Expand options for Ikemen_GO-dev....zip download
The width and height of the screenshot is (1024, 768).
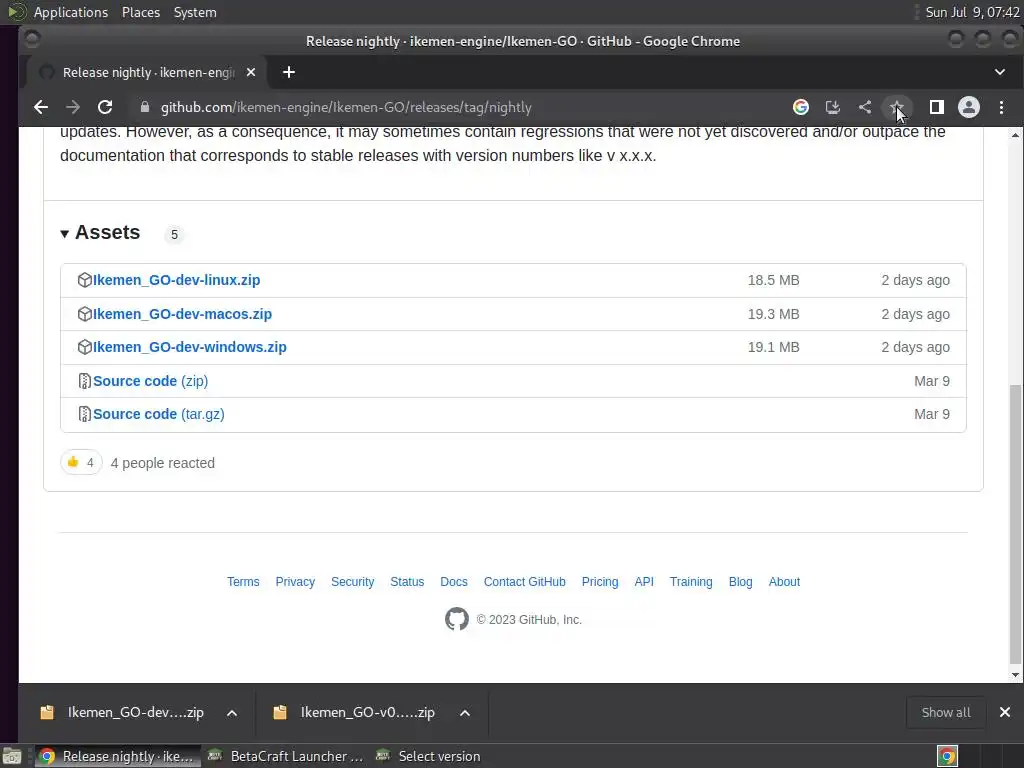click(232, 712)
